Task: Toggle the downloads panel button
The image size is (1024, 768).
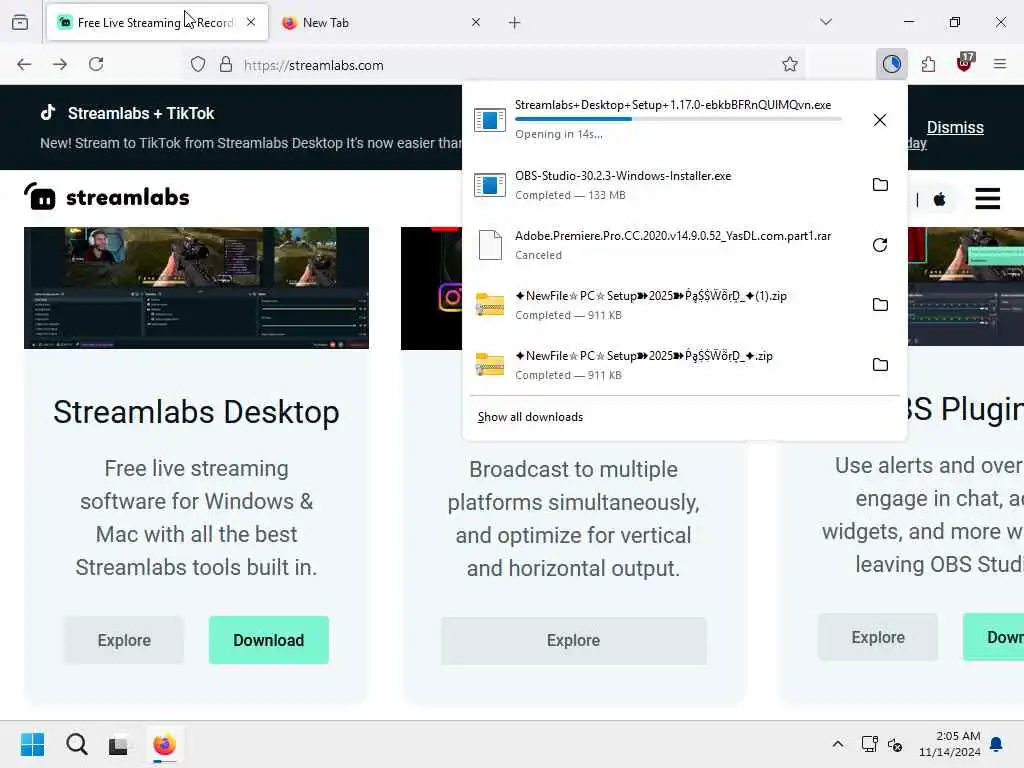Action: tap(891, 64)
